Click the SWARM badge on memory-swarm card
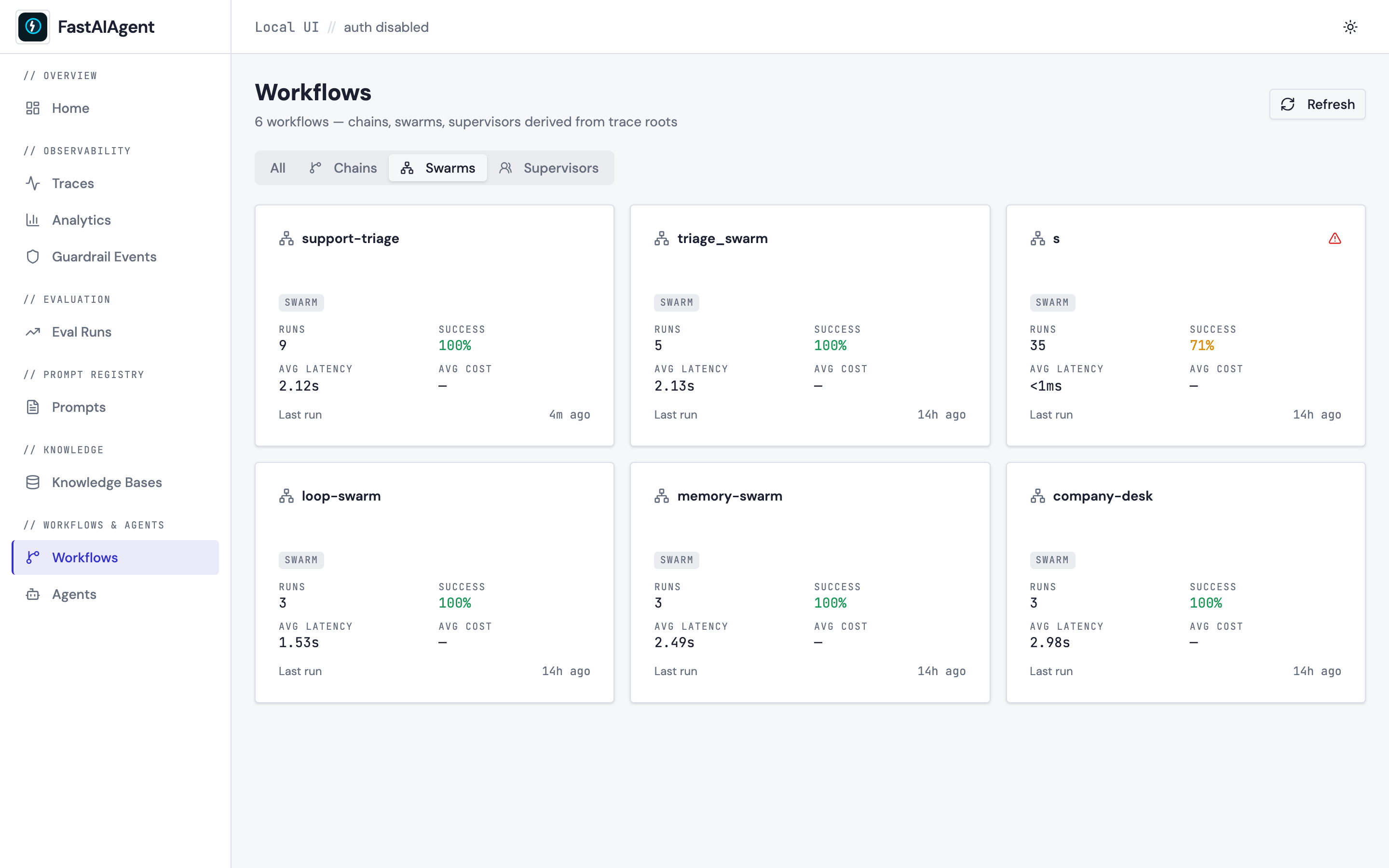 point(677,560)
